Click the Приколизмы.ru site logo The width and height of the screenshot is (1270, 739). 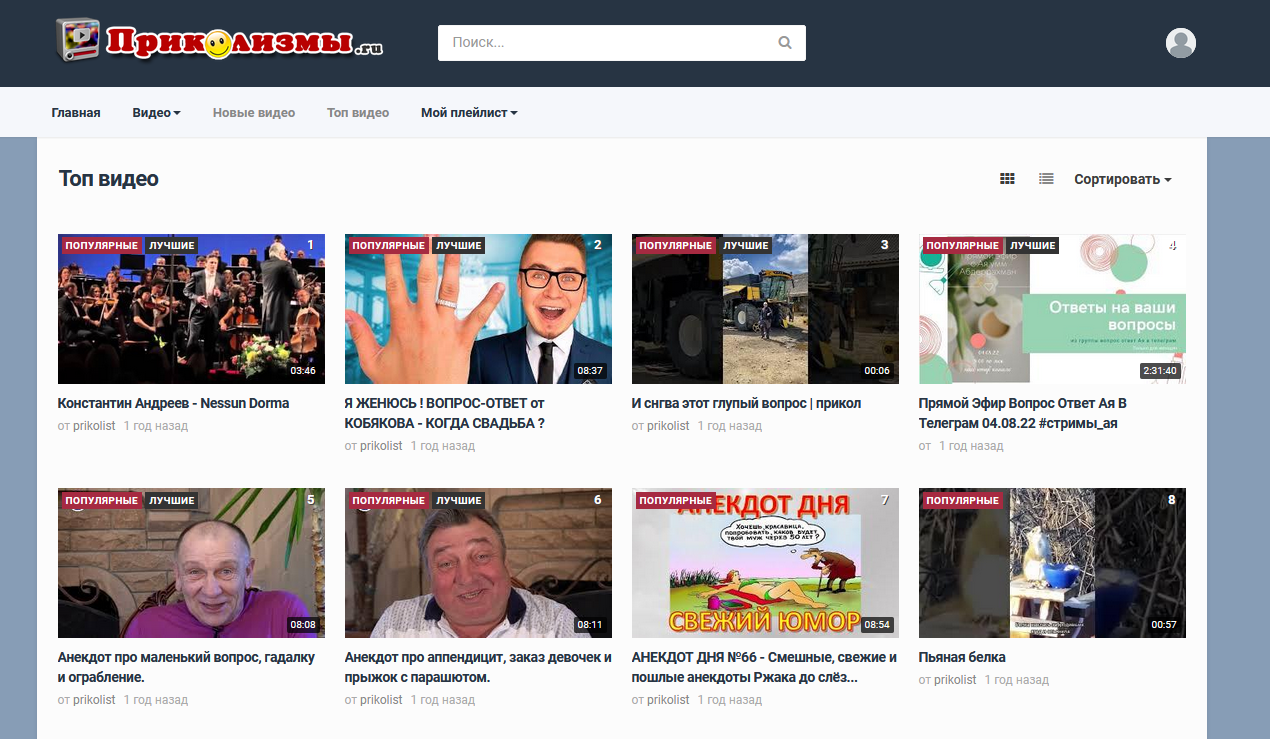coord(219,41)
